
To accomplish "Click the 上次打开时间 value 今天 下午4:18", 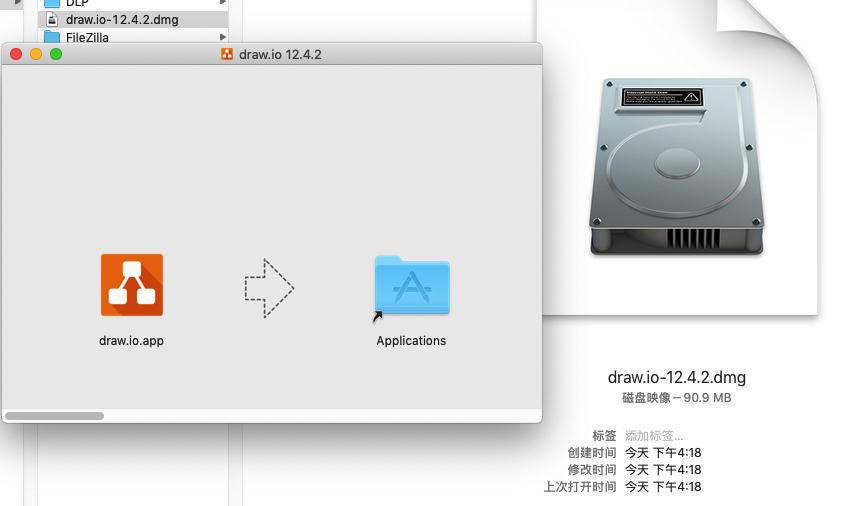I will [x=663, y=487].
